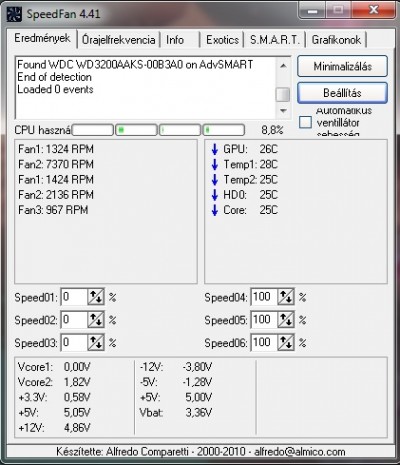Viewport: 400px width, 465px height.
Task: Click the Speed05 spinner arrows
Action: pos(286,320)
